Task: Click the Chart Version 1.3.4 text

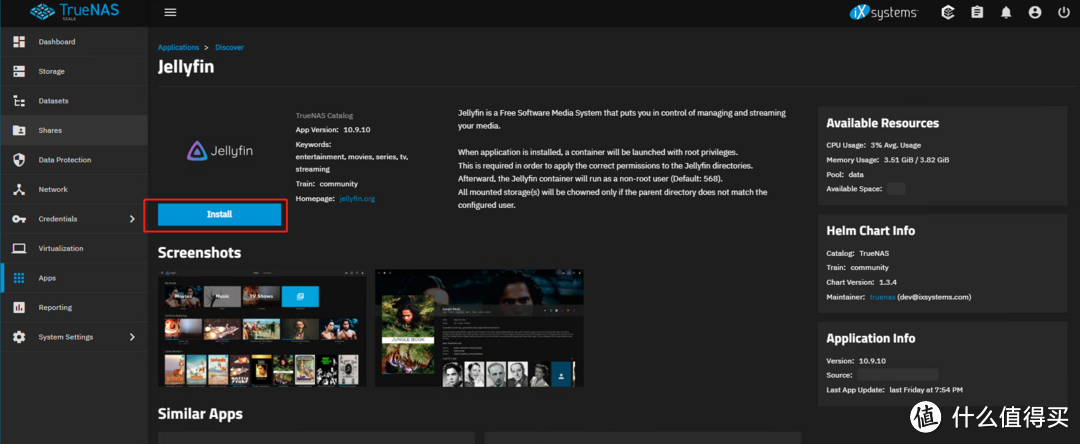Action: (x=862, y=282)
